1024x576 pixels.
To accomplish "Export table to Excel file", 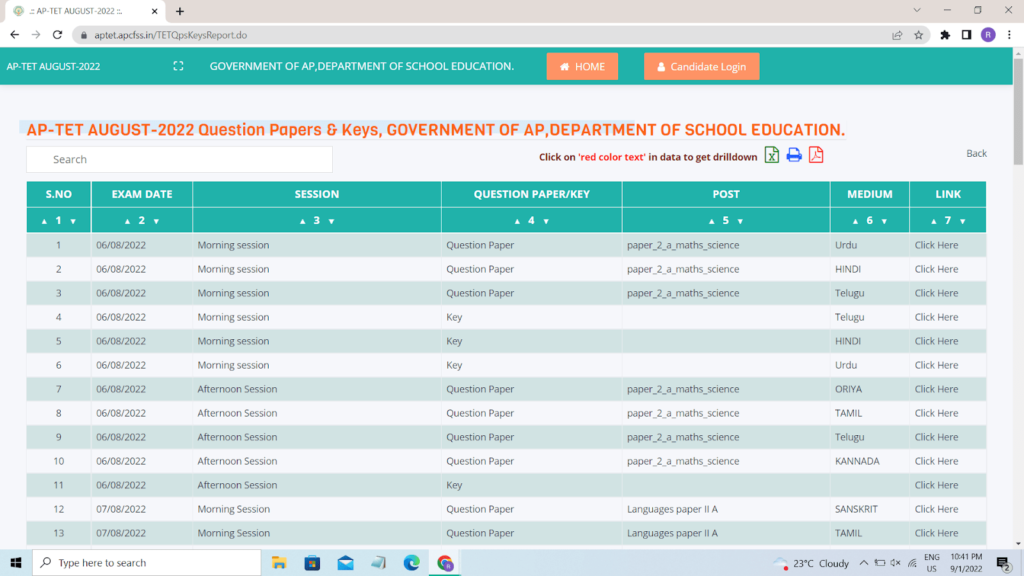I will [772, 155].
